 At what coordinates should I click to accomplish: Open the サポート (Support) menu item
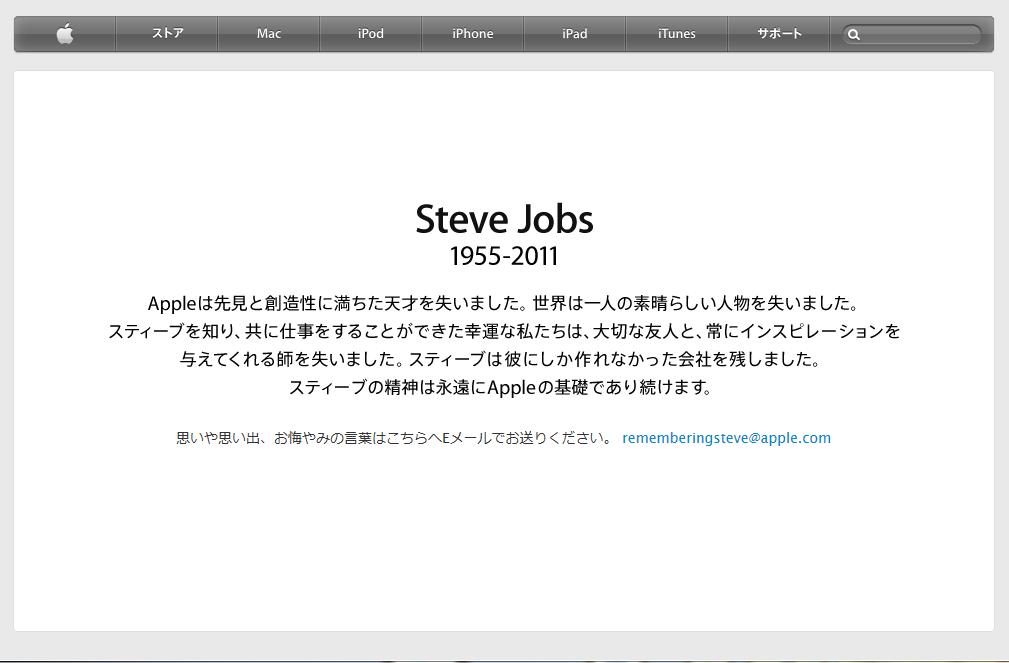779,33
